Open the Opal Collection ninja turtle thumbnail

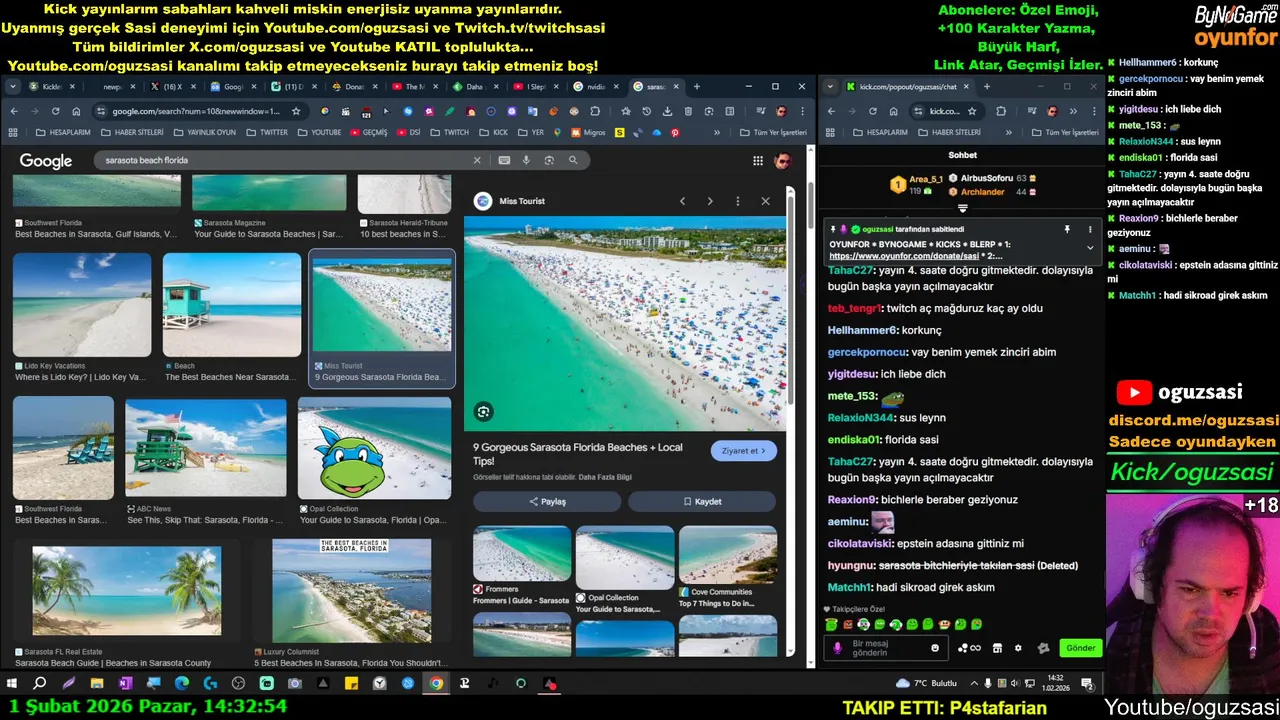click(x=374, y=448)
